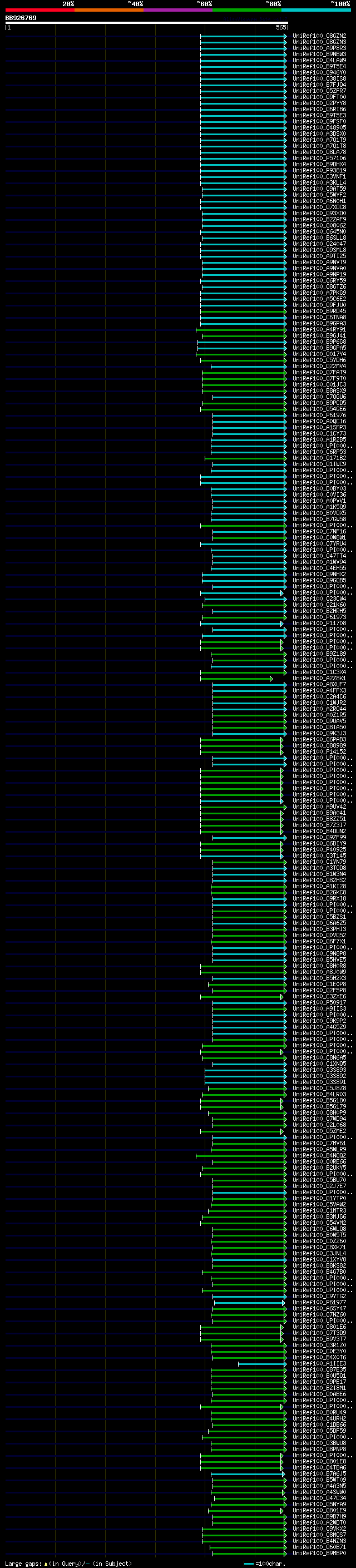Select the UniRef100_Q82HS2 label
The image size is (356, 1568).
[319, 880]
